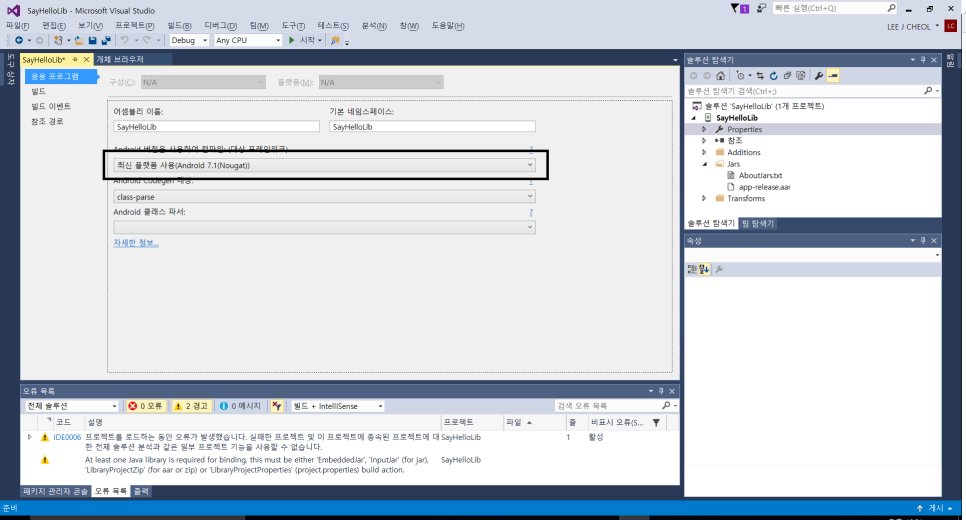Expand the Additions folder node
Viewport: 966px width, 520px height.
click(x=704, y=152)
